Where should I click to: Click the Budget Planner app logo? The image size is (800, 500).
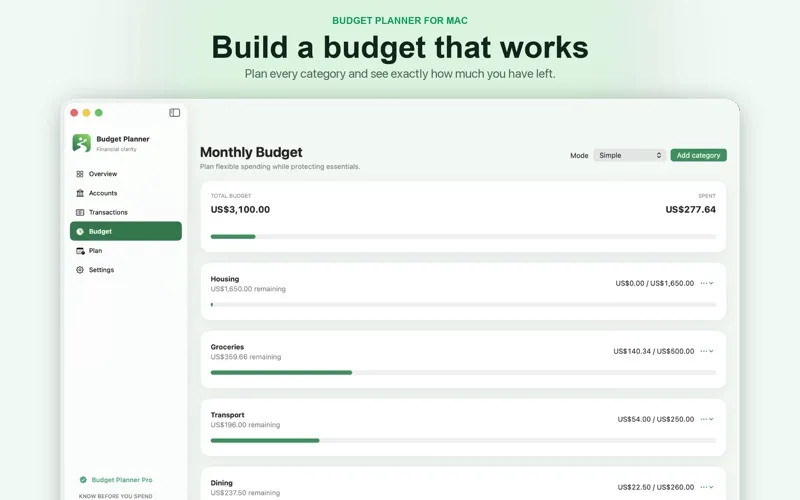point(82,143)
